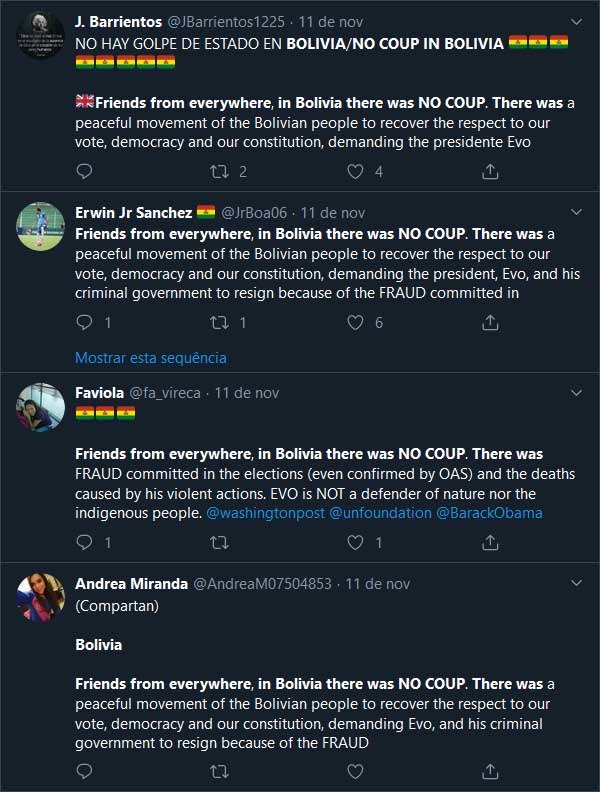Open Erwin Jr Sanchez's avatar
The height and width of the screenshot is (792, 600).
click(41, 226)
